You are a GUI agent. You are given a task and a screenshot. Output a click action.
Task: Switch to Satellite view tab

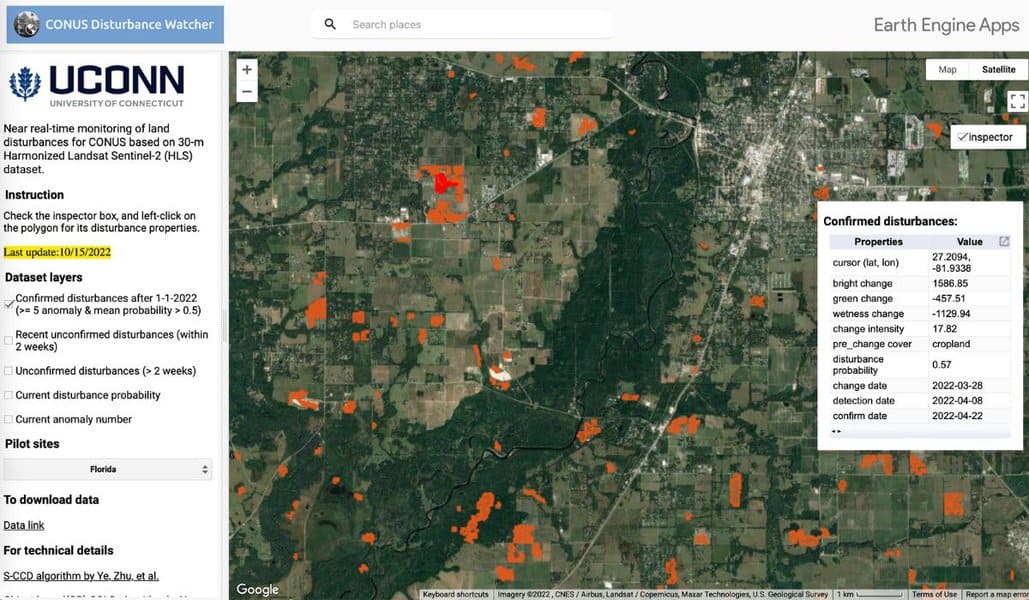click(998, 70)
